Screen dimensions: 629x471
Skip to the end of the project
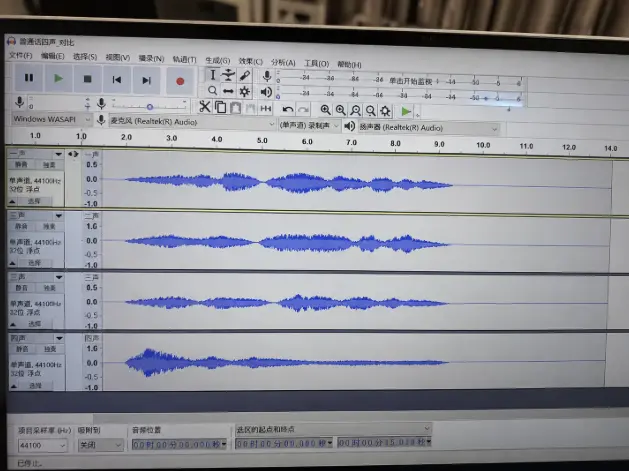[146, 81]
